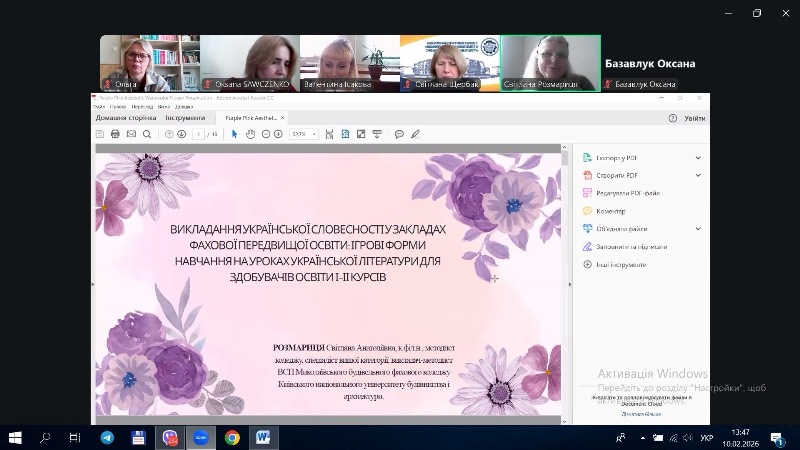Open Інші інструменти in the right panel
This screenshot has height=450, width=800.
[x=620, y=265]
